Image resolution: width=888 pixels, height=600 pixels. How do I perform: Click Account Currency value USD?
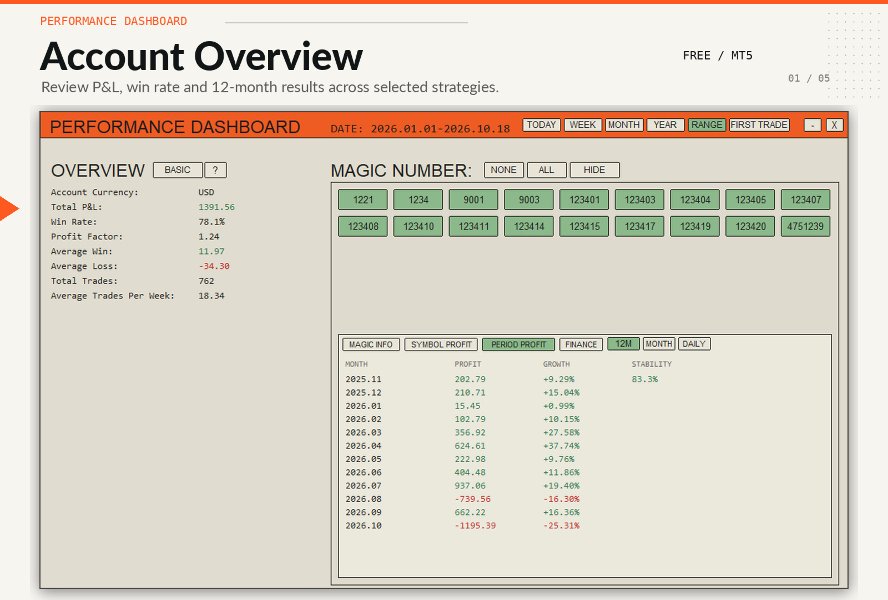(206, 192)
